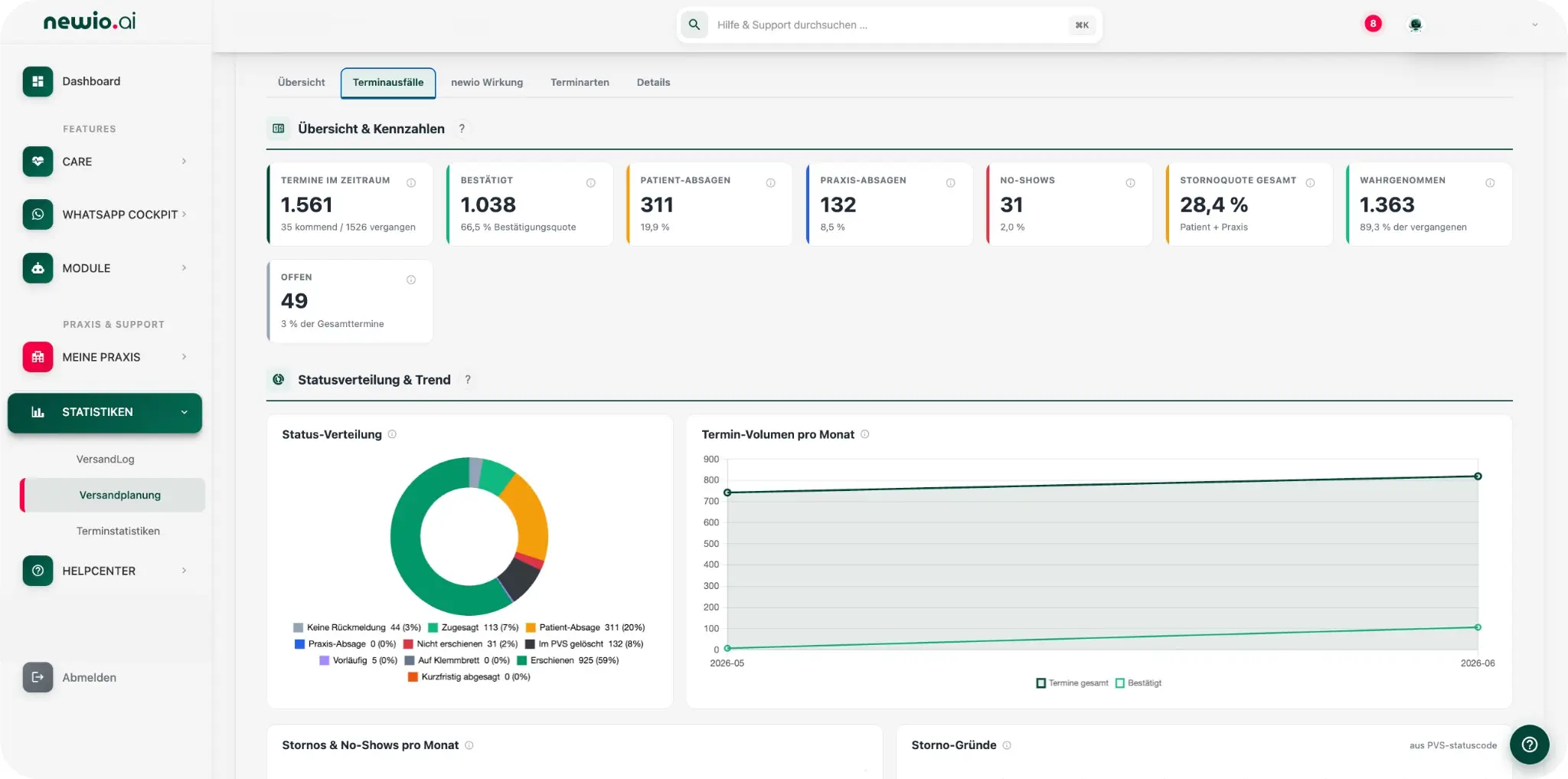Viewport: 1568px width, 779px height.
Task: Click the CARE heart icon
Action: (x=38, y=162)
